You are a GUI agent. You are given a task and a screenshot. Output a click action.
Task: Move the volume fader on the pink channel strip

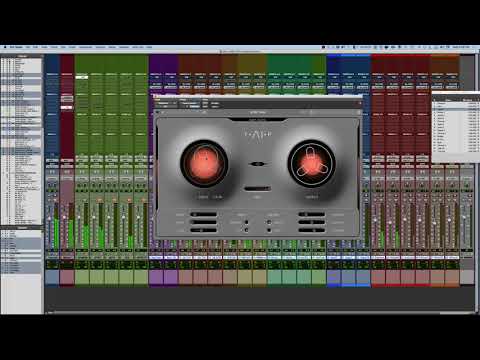point(64,217)
